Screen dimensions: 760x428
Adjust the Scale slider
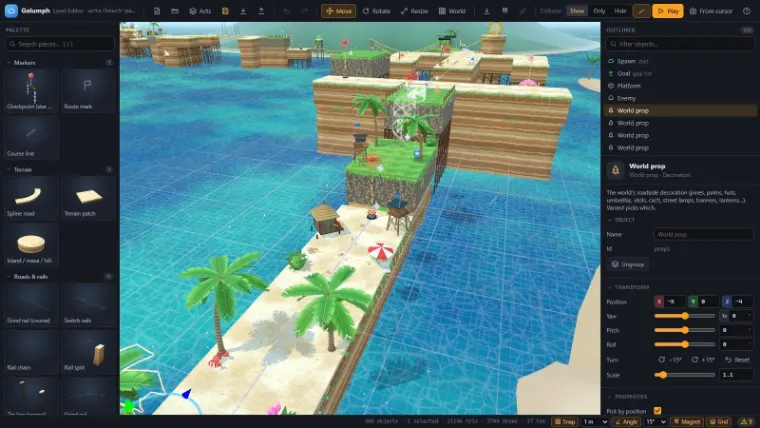tap(684, 375)
